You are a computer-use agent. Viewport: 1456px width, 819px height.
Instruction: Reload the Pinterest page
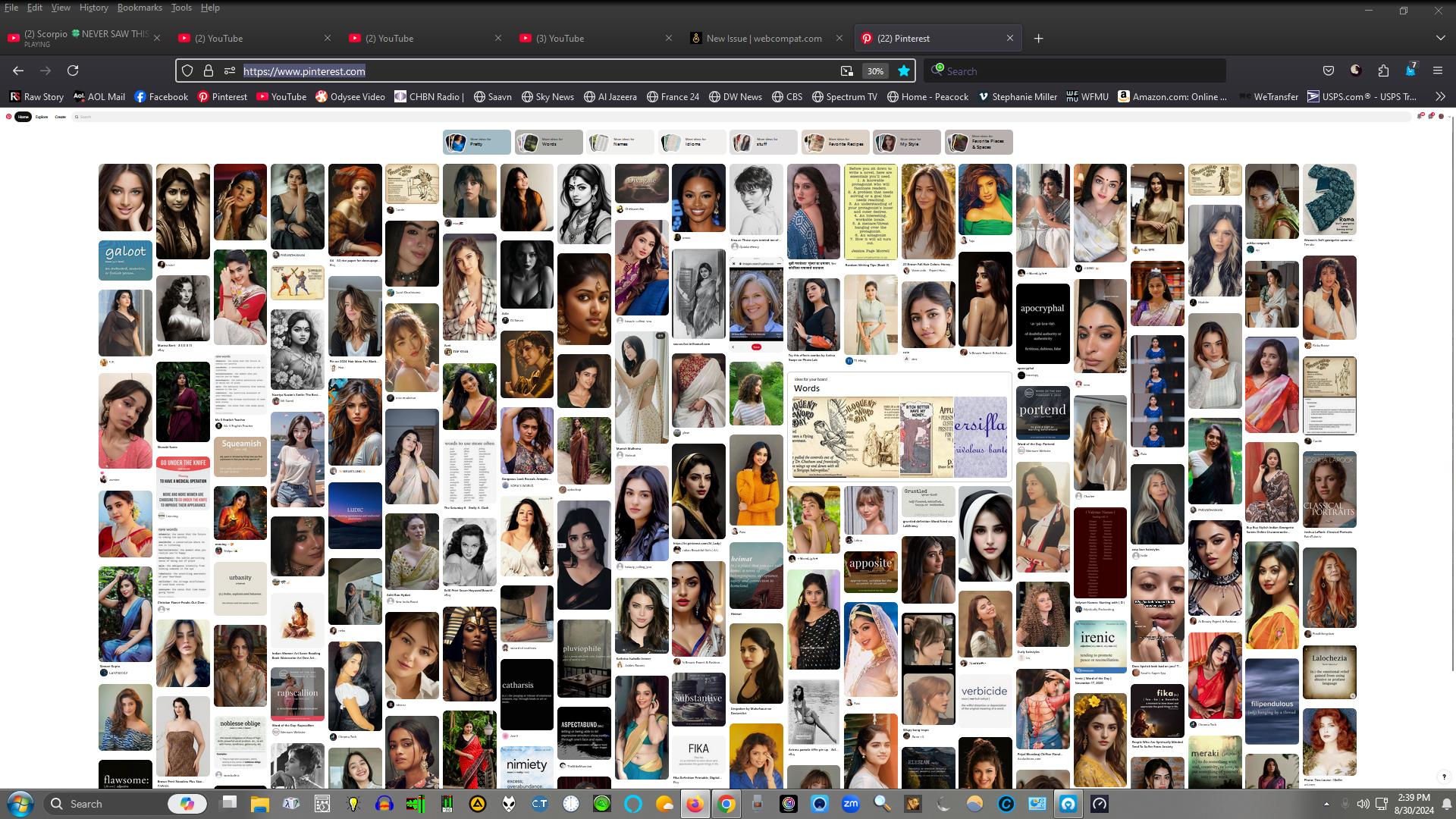click(x=73, y=71)
